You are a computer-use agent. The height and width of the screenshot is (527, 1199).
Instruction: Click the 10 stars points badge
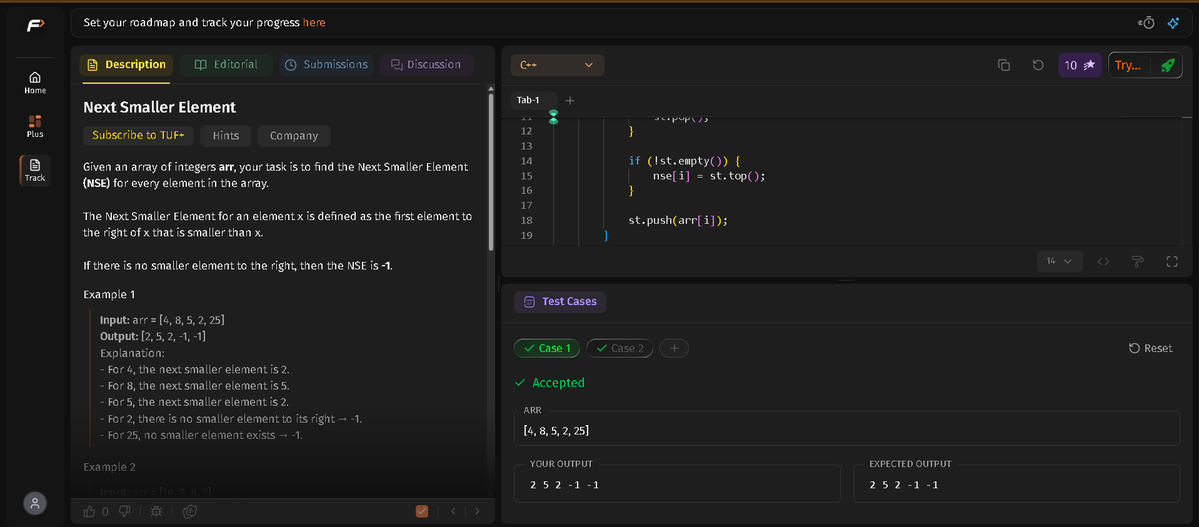pos(1080,65)
